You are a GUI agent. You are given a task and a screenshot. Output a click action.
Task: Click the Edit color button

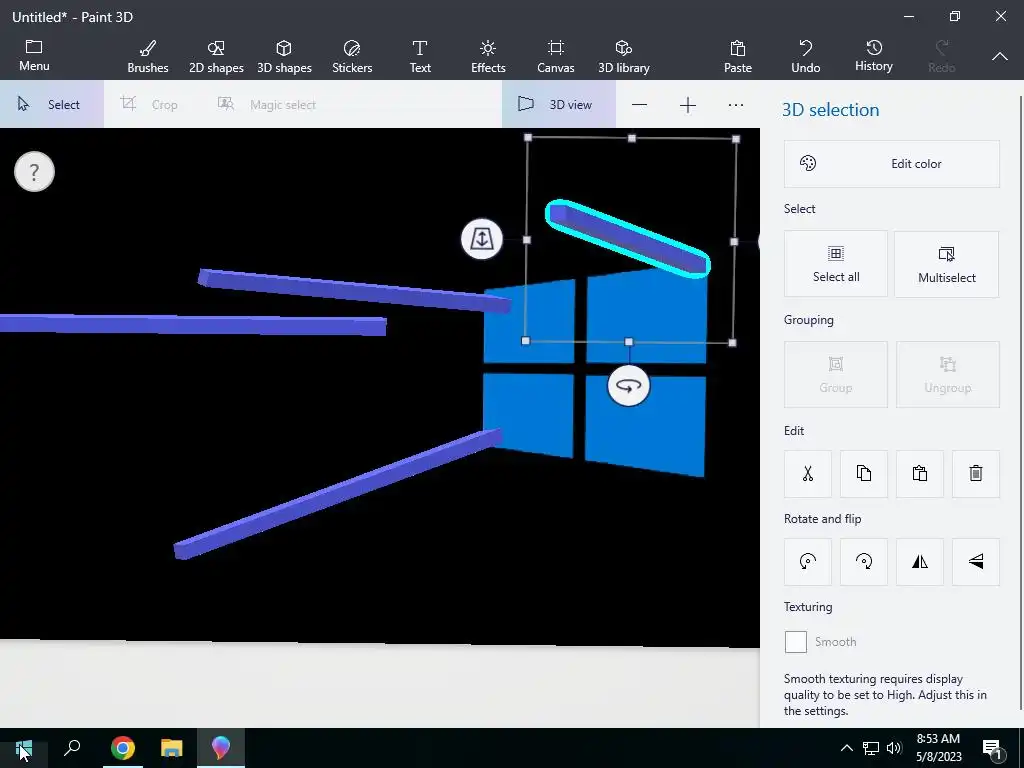(891, 164)
